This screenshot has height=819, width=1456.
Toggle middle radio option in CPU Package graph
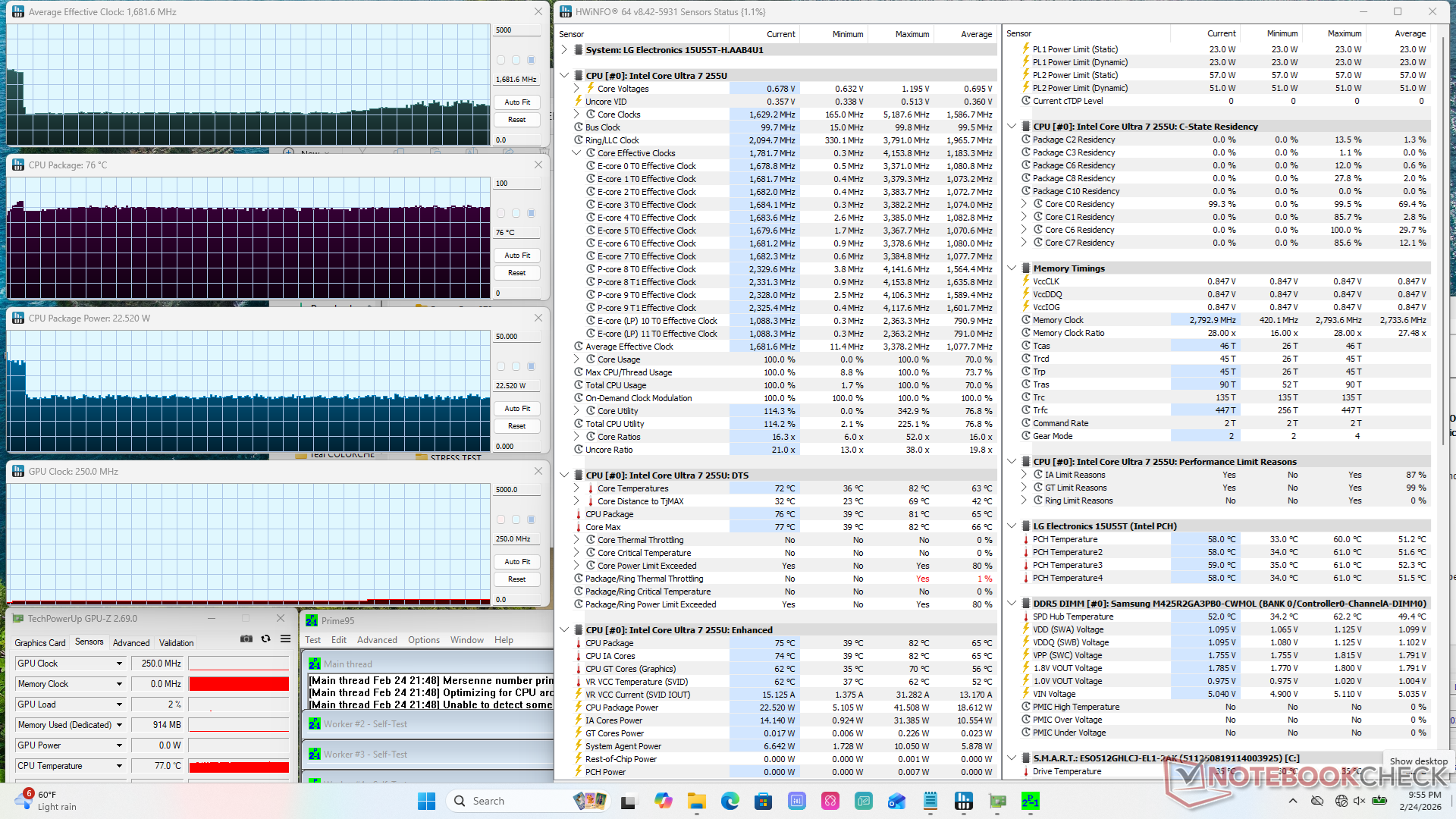click(x=516, y=213)
